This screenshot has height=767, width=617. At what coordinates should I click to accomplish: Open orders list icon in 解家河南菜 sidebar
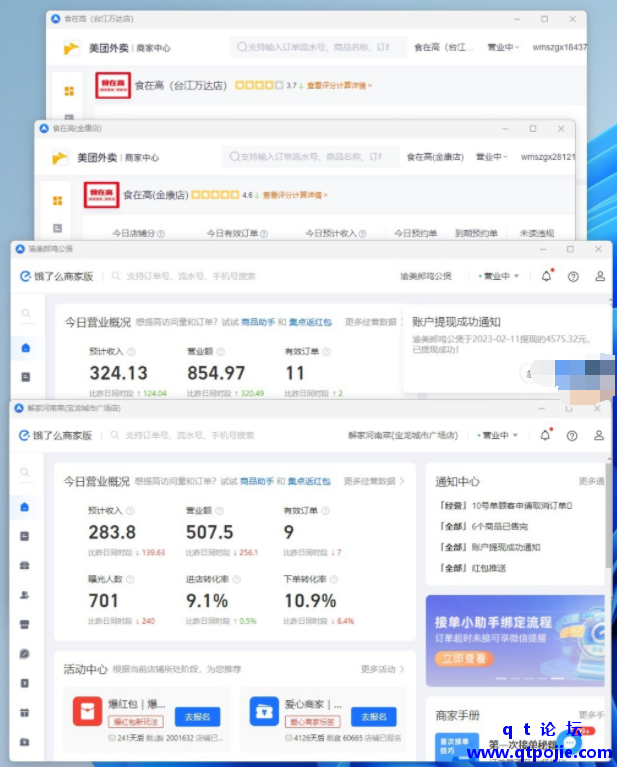24,536
